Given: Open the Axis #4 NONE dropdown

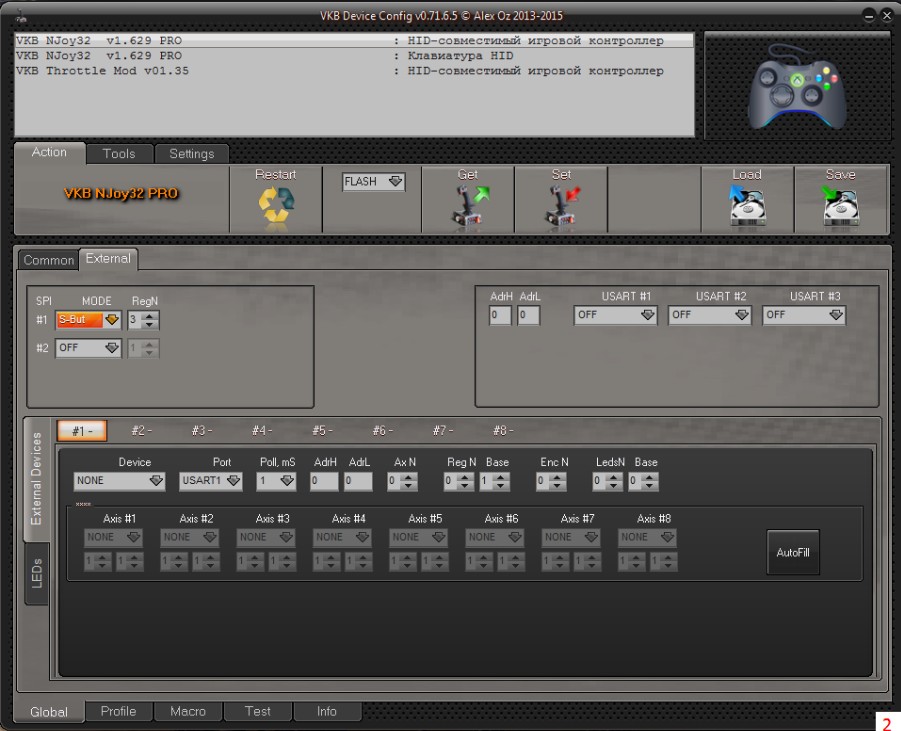Looking at the screenshot, I should [342, 537].
